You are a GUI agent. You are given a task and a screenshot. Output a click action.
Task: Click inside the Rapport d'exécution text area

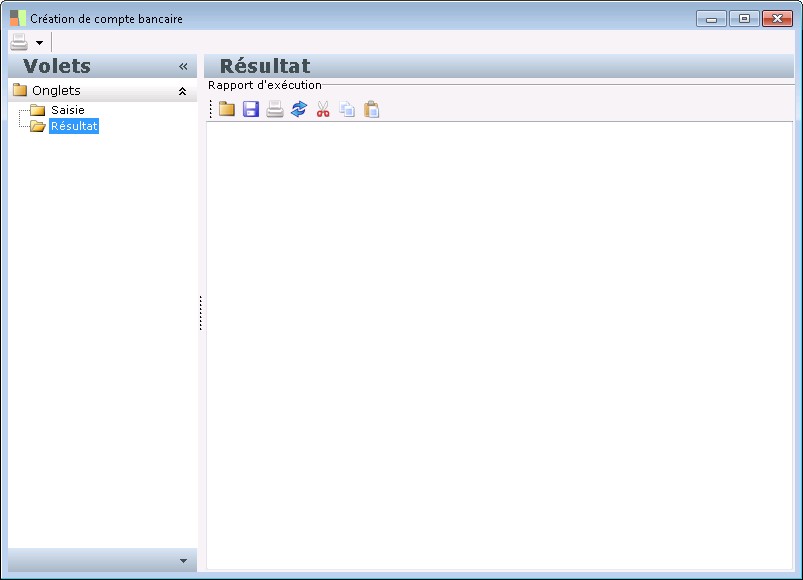tap(499, 346)
